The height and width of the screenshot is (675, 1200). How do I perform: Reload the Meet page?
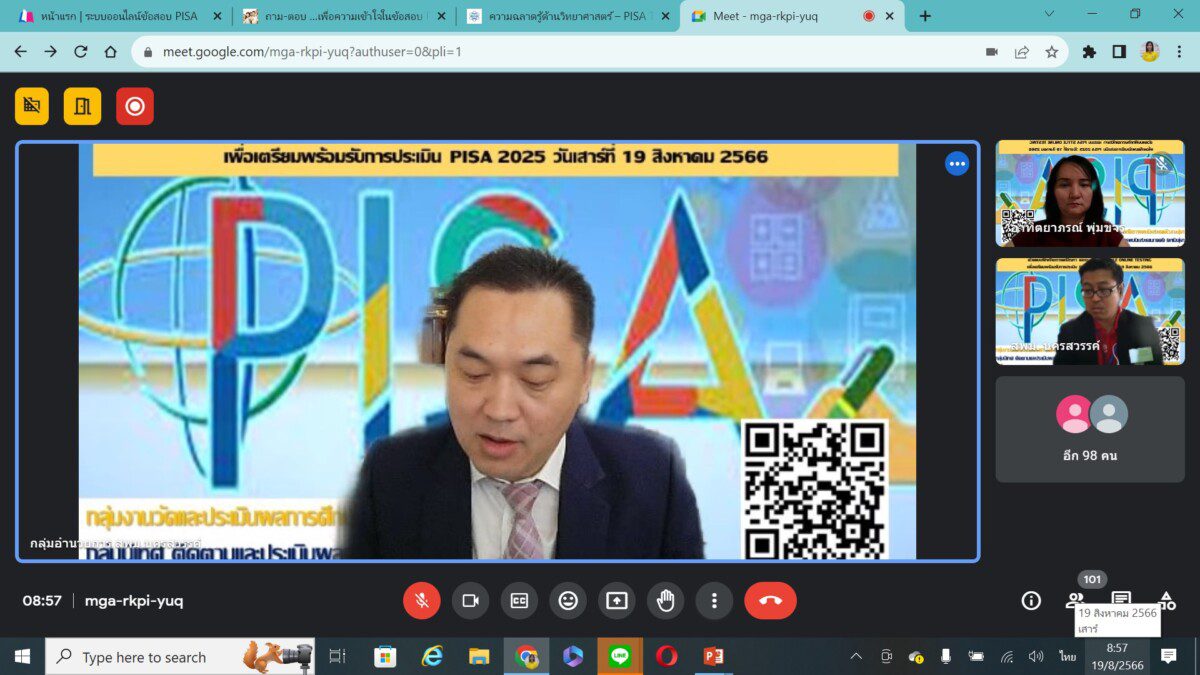[81, 52]
